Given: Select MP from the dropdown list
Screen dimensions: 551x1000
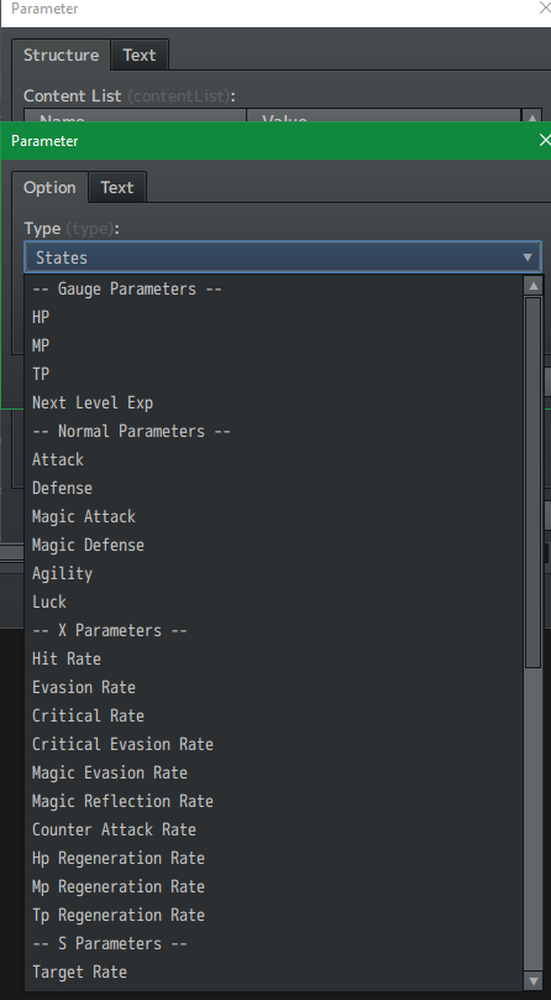Looking at the screenshot, I should 274,346.
